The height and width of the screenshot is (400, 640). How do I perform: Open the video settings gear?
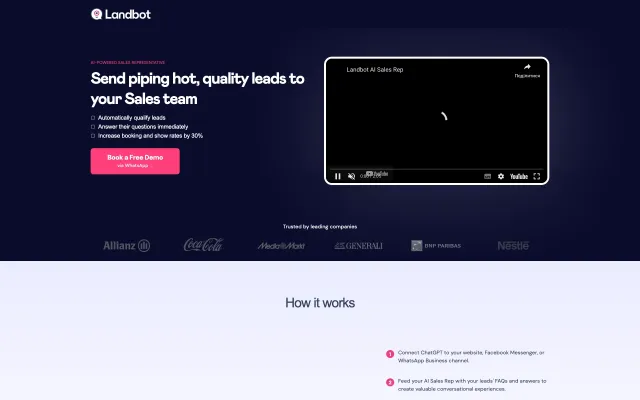[501, 176]
